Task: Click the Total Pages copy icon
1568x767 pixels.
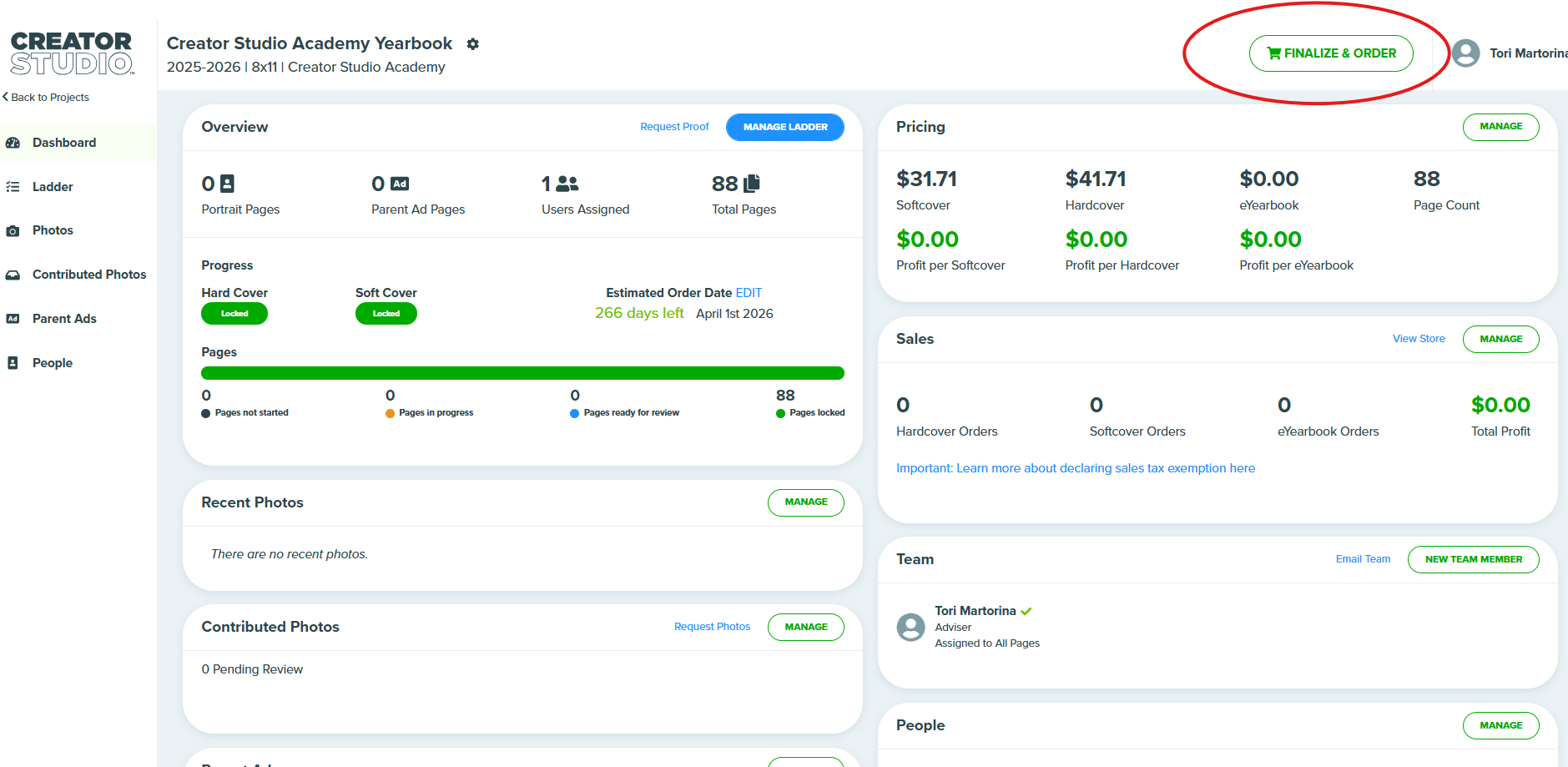Action: (752, 183)
